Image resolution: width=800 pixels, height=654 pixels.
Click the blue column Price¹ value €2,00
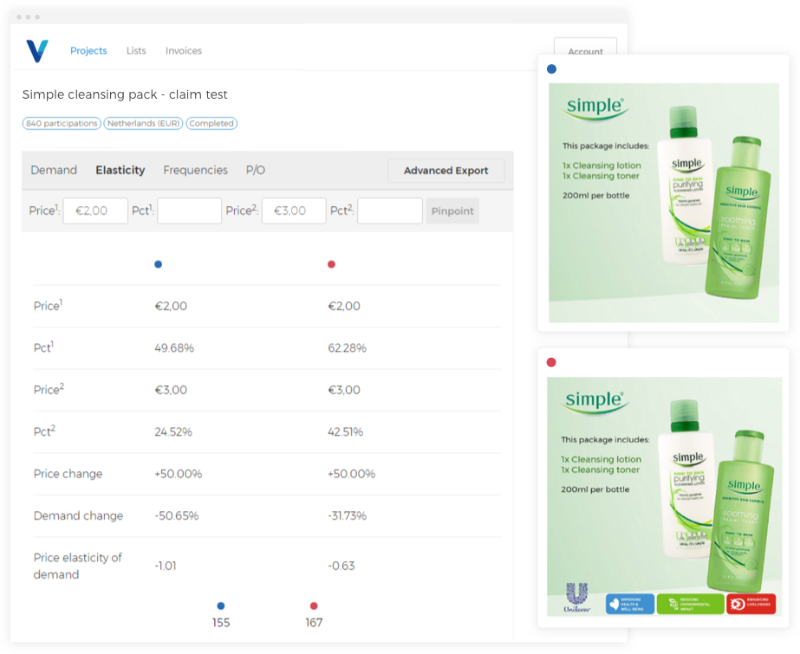click(171, 306)
